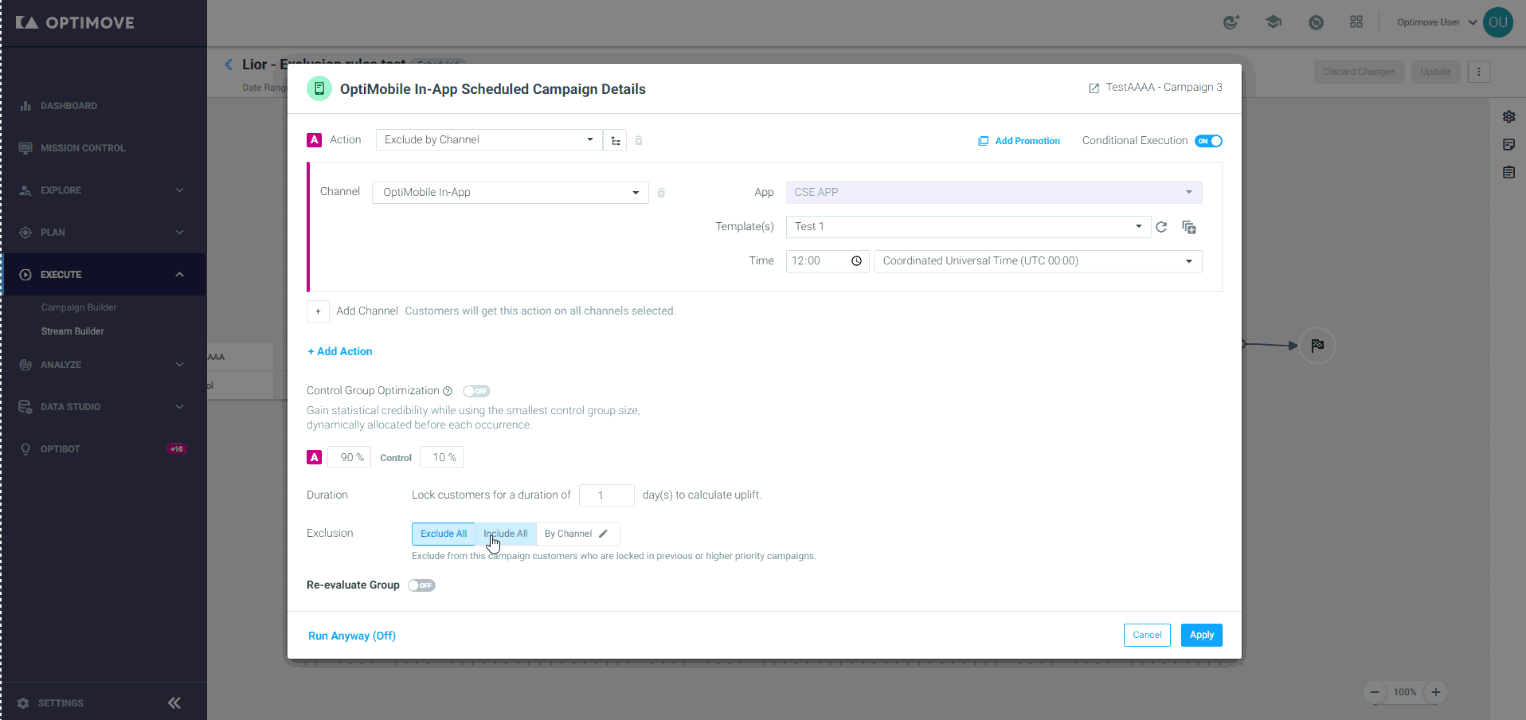Click the copy template icon next to refresh
This screenshot has height=720, width=1526.
1189,227
